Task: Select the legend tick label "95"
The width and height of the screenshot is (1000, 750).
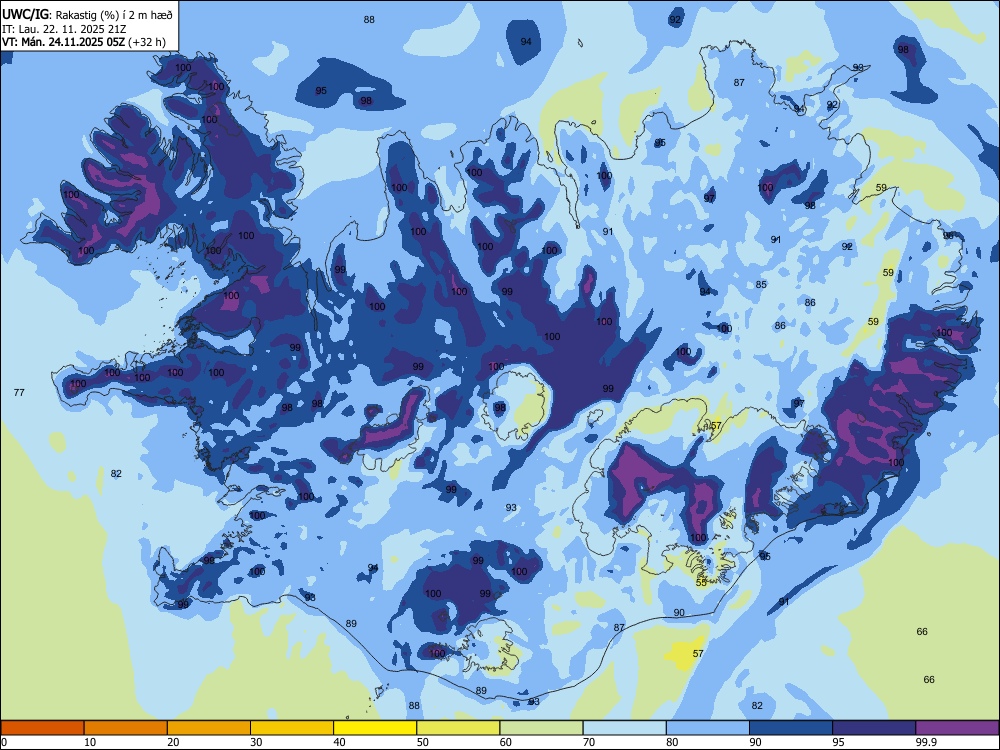Action: (839, 742)
